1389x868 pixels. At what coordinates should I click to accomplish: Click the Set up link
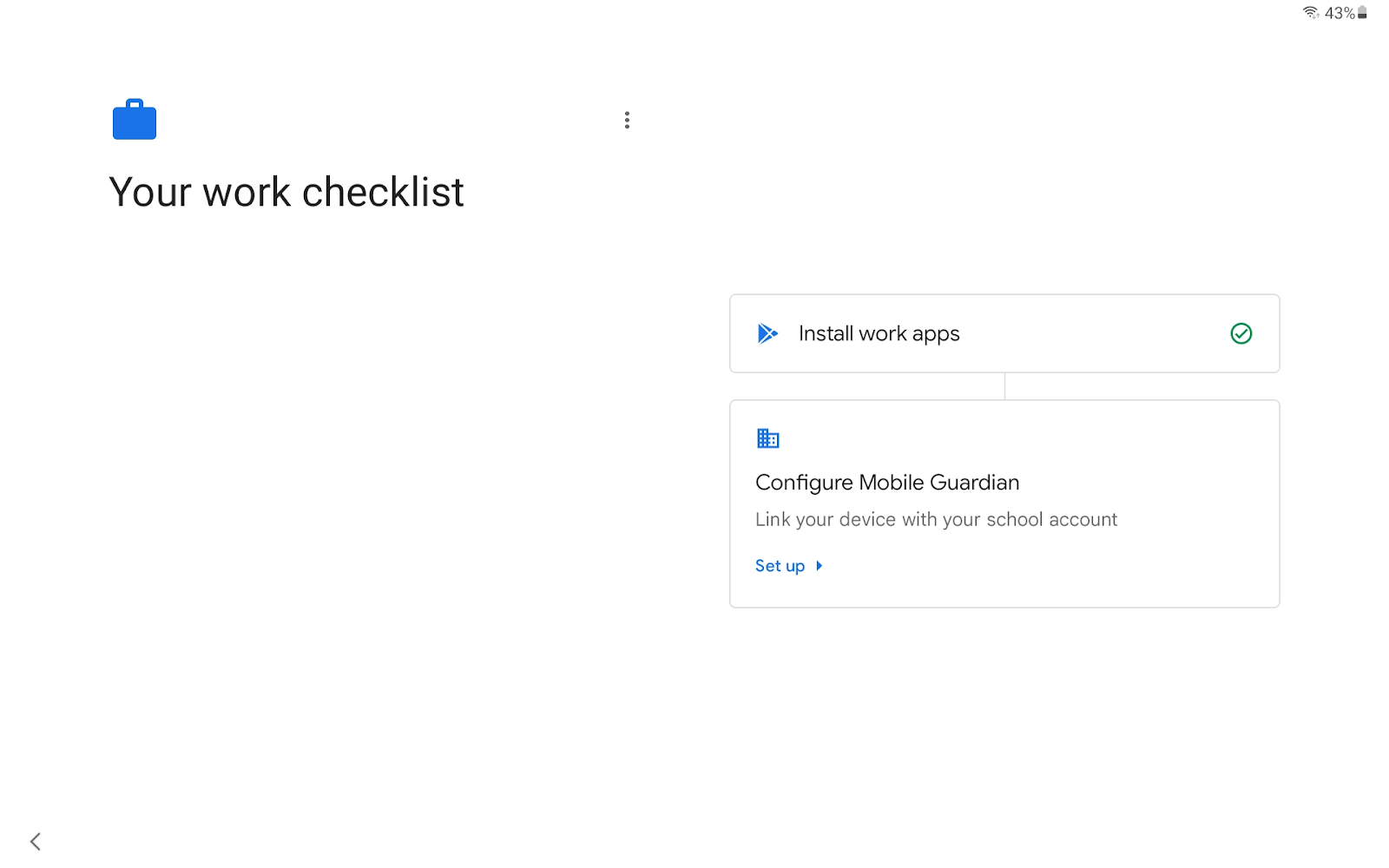coord(780,566)
